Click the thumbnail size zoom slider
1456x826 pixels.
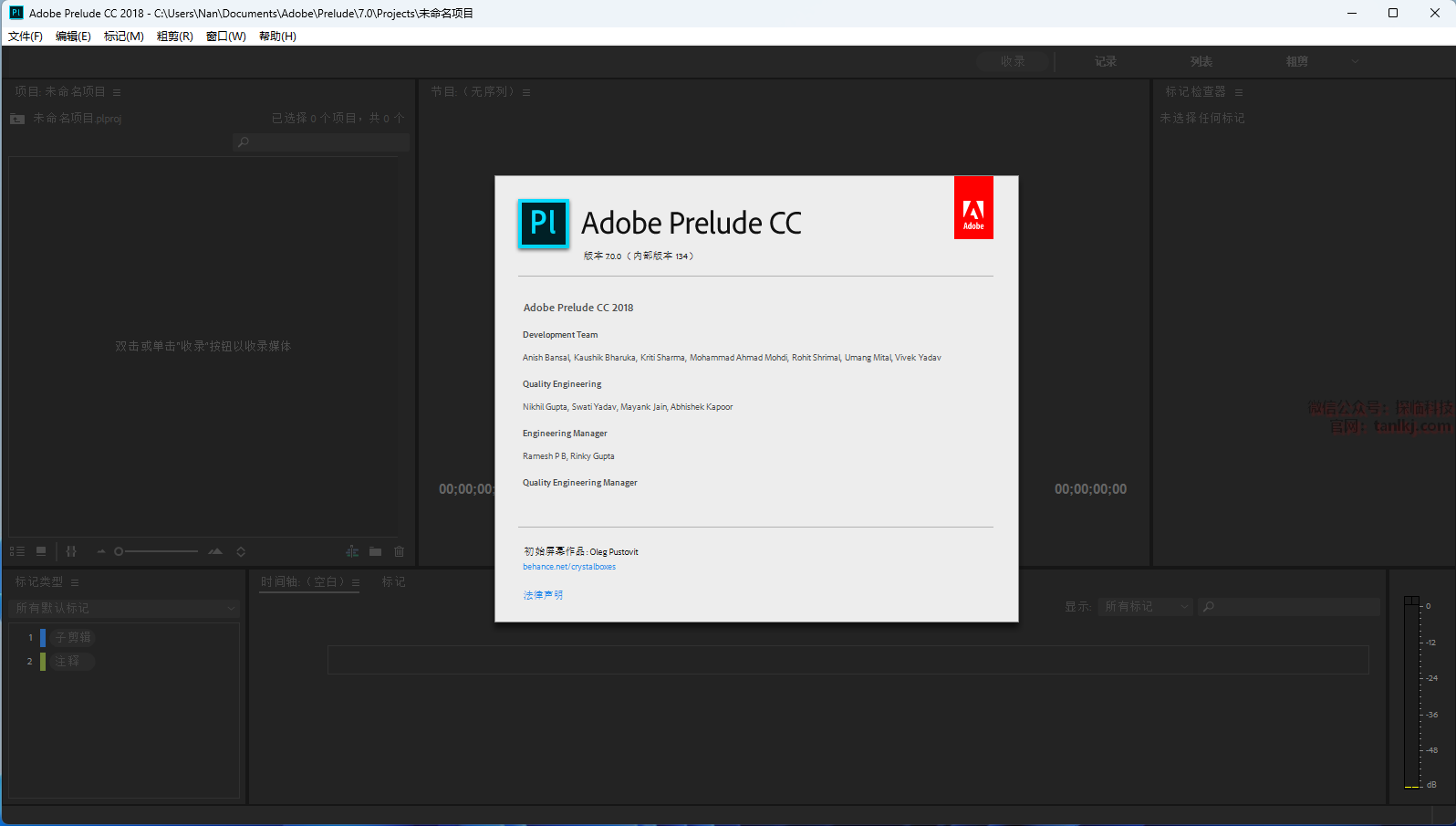pyautogui.click(x=160, y=551)
